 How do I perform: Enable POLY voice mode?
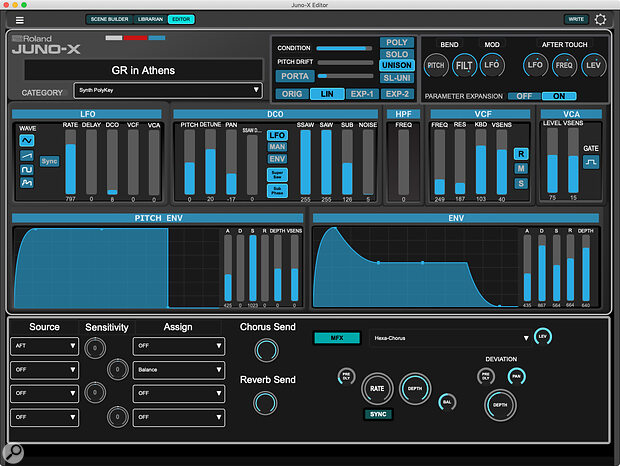pos(397,42)
